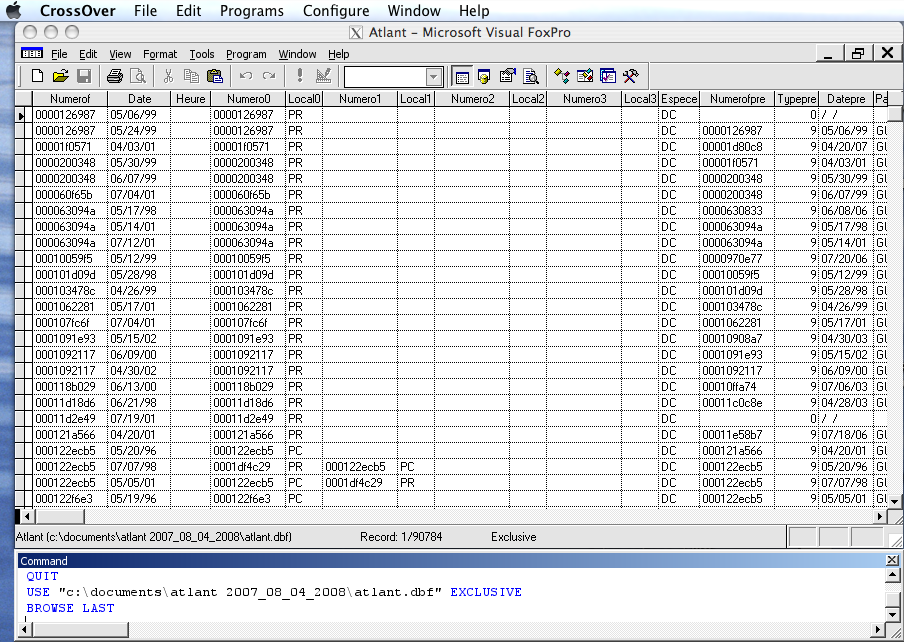Click the Save floppy disk icon
904x642 pixels.
coord(84,76)
